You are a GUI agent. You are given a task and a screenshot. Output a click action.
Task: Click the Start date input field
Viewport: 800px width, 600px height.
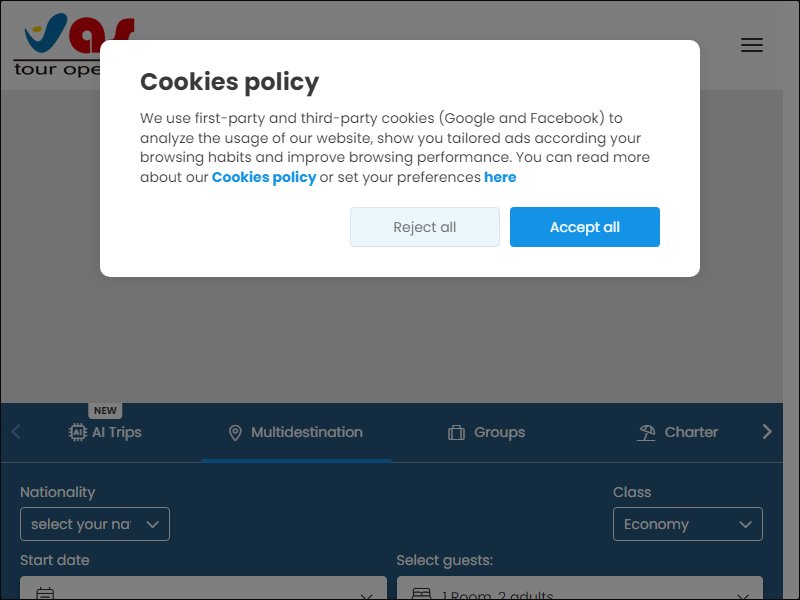[x=204, y=588]
